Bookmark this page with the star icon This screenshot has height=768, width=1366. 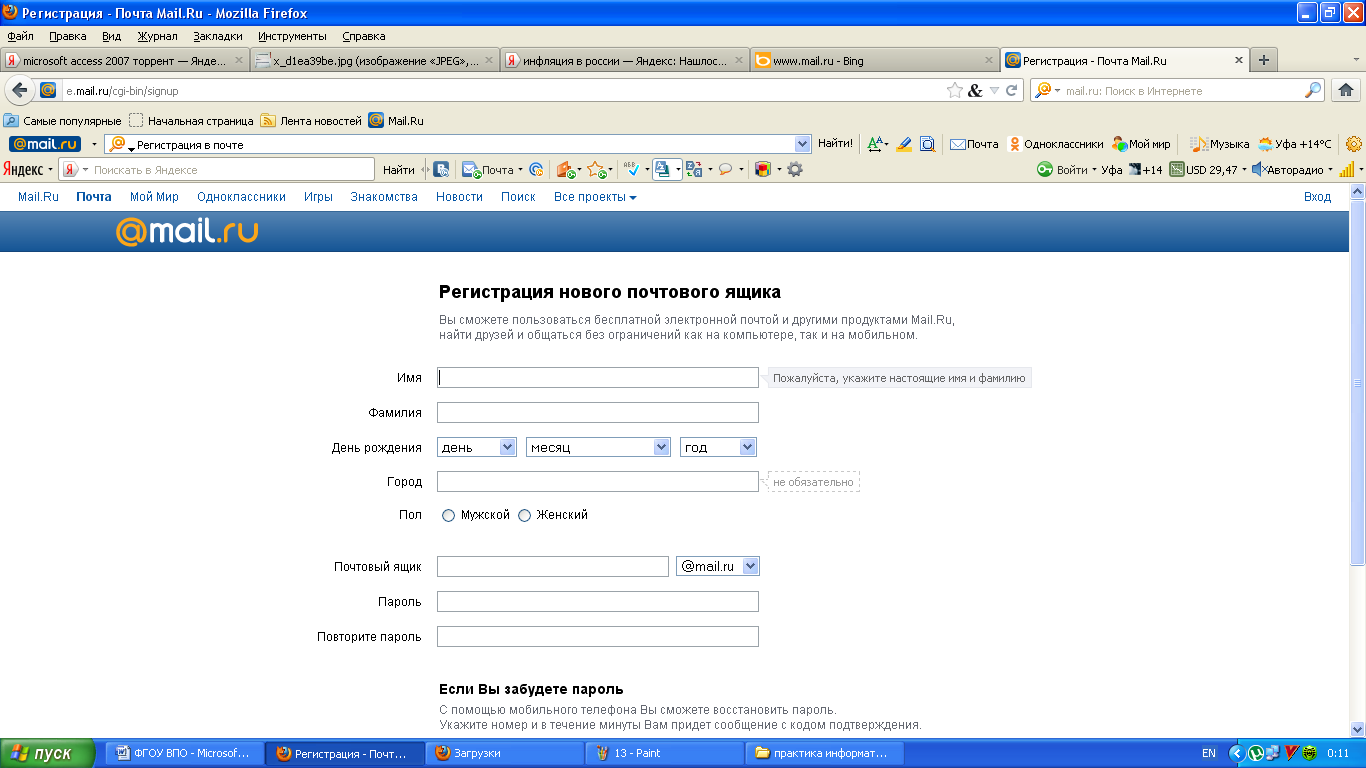pyautogui.click(x=955, y=90)
